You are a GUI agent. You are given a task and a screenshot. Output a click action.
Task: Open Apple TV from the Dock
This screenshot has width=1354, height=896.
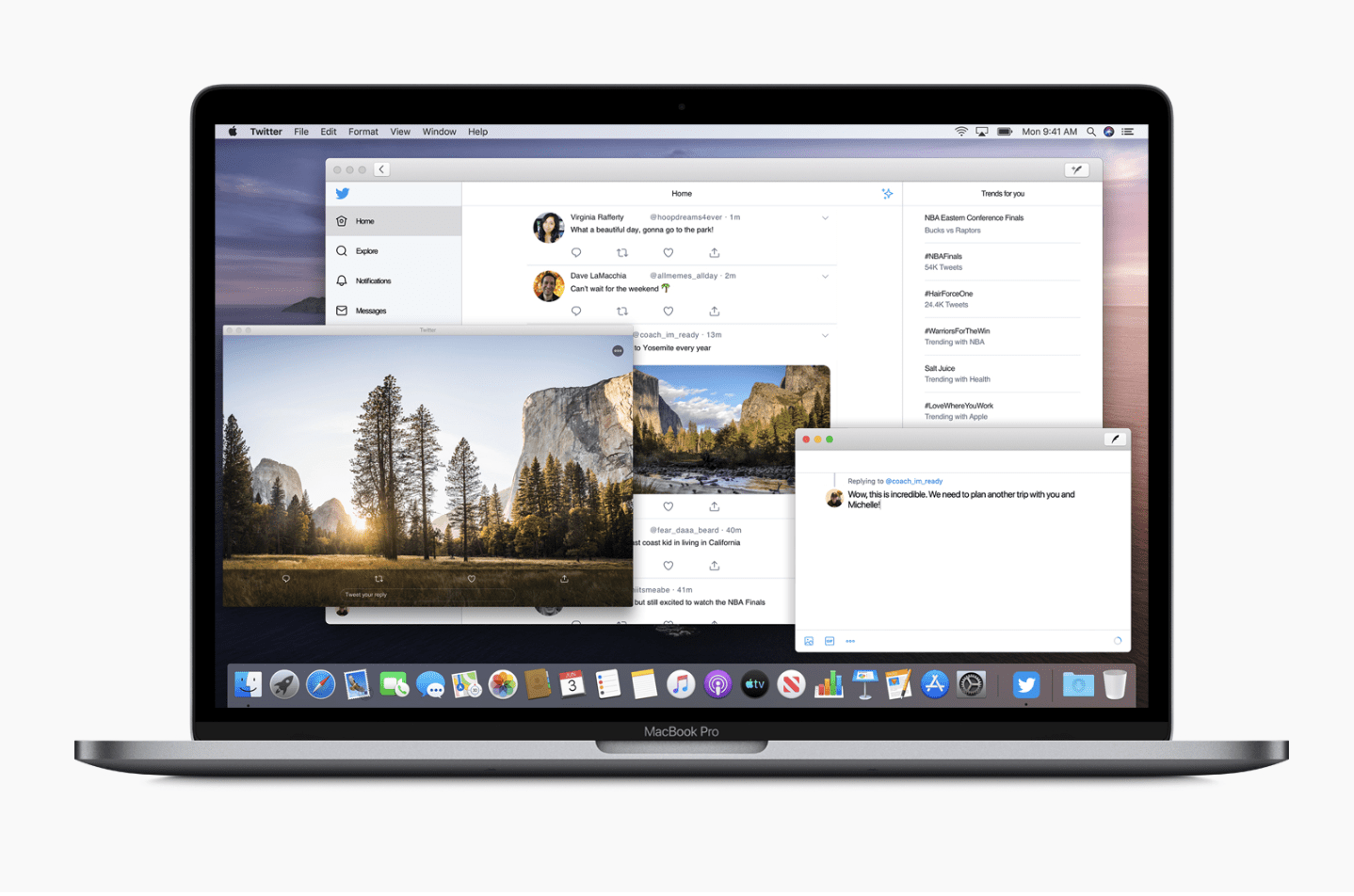click(x=755, y=684)
